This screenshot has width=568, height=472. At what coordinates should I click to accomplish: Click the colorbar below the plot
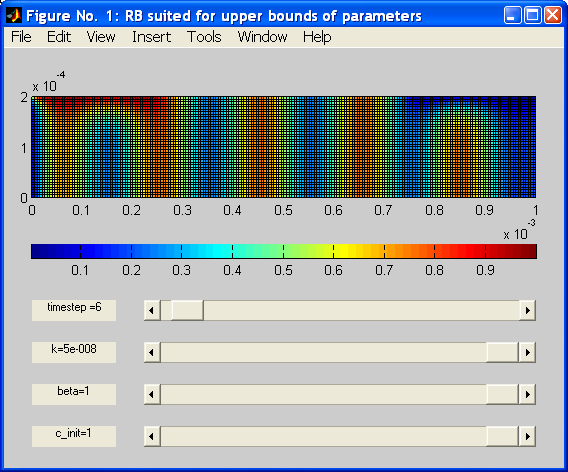tap(284, 251)
